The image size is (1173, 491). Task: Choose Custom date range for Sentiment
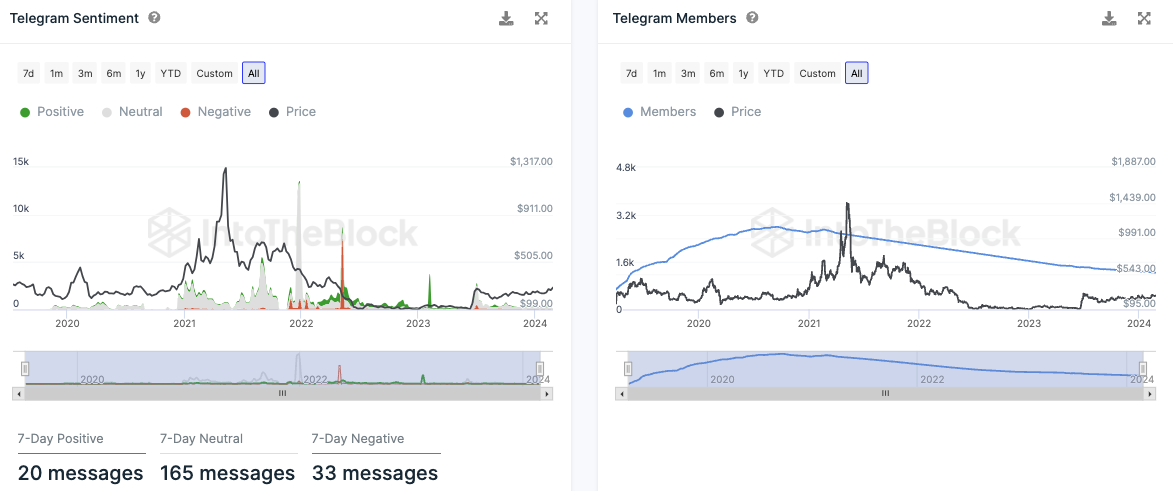coord(214,73)
